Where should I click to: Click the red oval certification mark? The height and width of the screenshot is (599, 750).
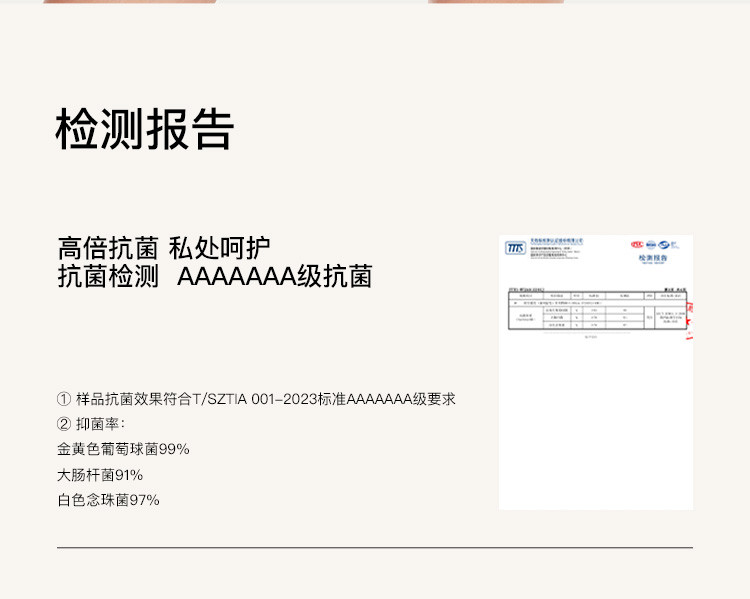point(637,243)
